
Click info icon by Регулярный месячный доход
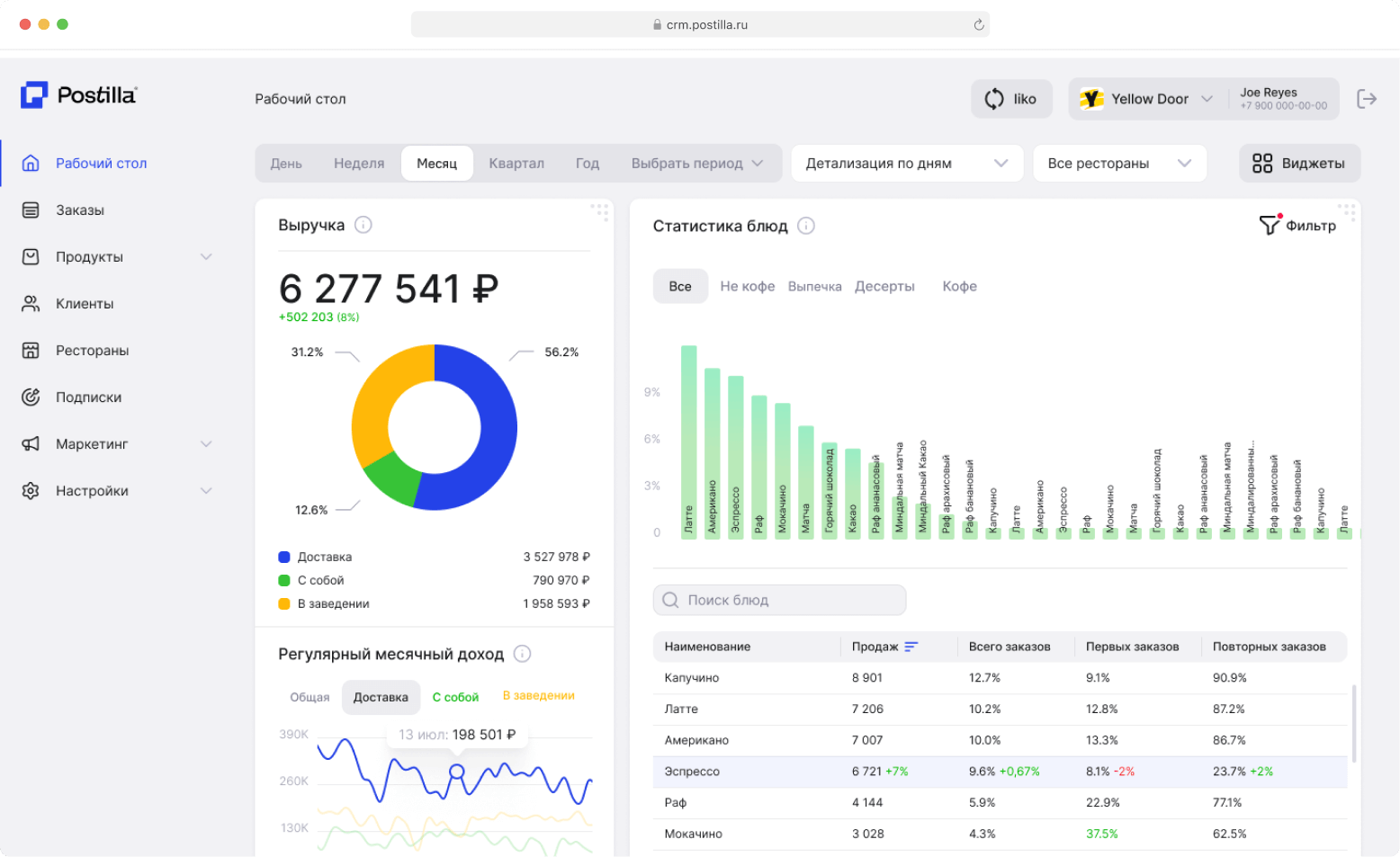[522, 654]
